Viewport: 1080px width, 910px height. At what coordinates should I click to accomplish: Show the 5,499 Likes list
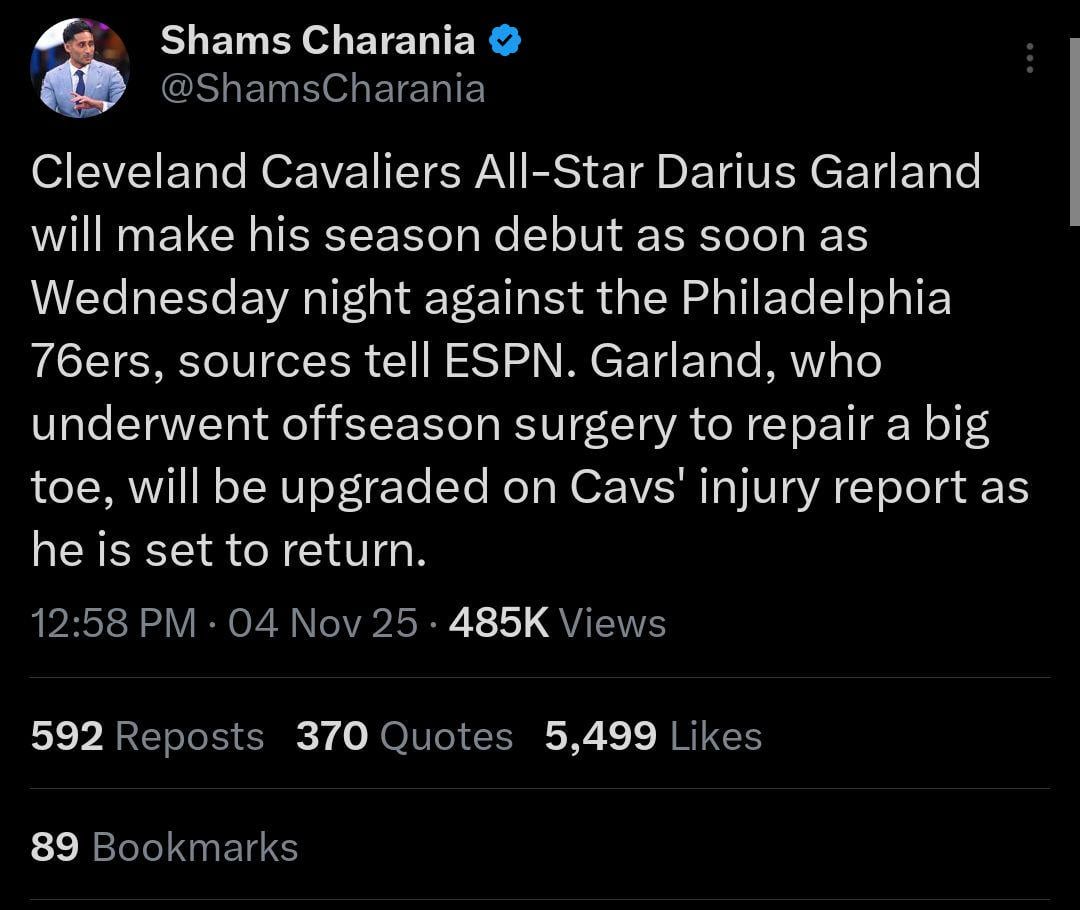pos(653,737)
